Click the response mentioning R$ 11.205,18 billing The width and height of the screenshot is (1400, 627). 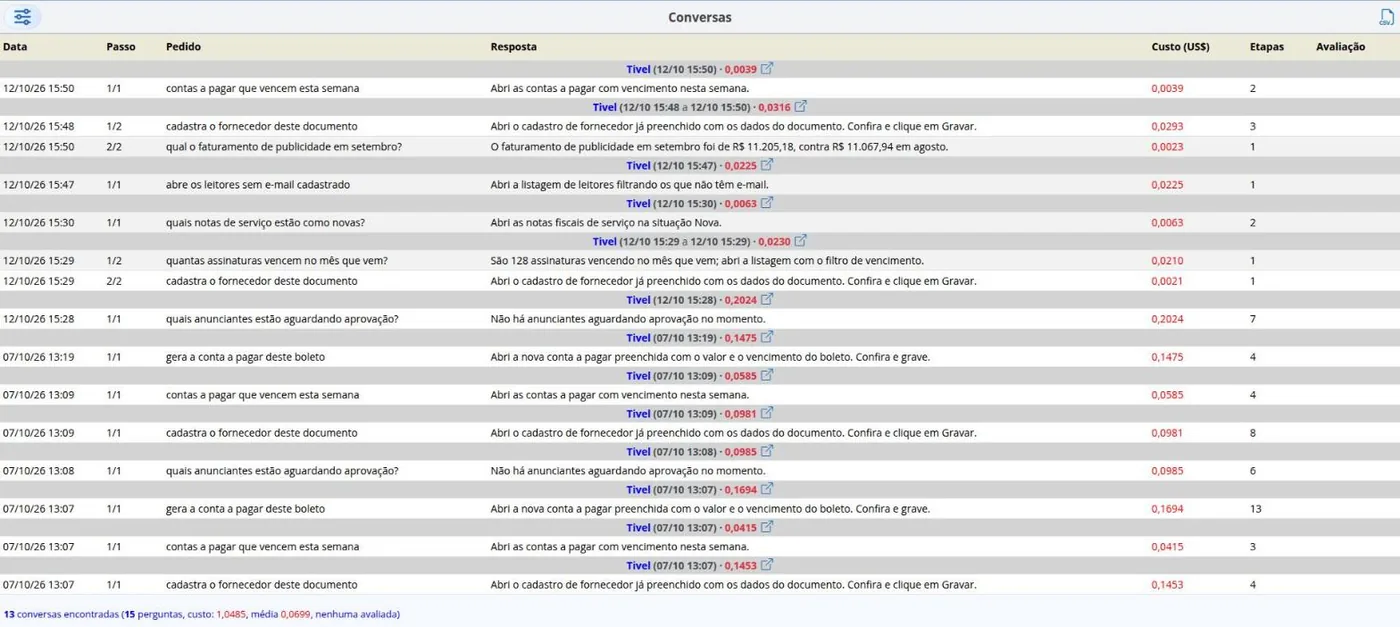click(719, 146)
